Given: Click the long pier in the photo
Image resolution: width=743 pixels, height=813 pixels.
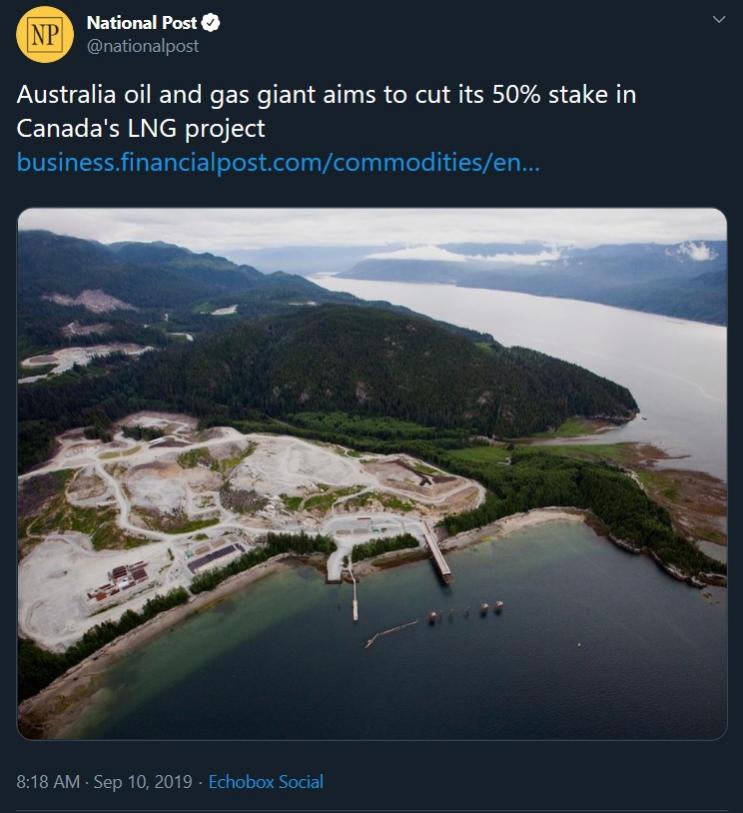Looking at the screenshot, I should pos(436,551).
